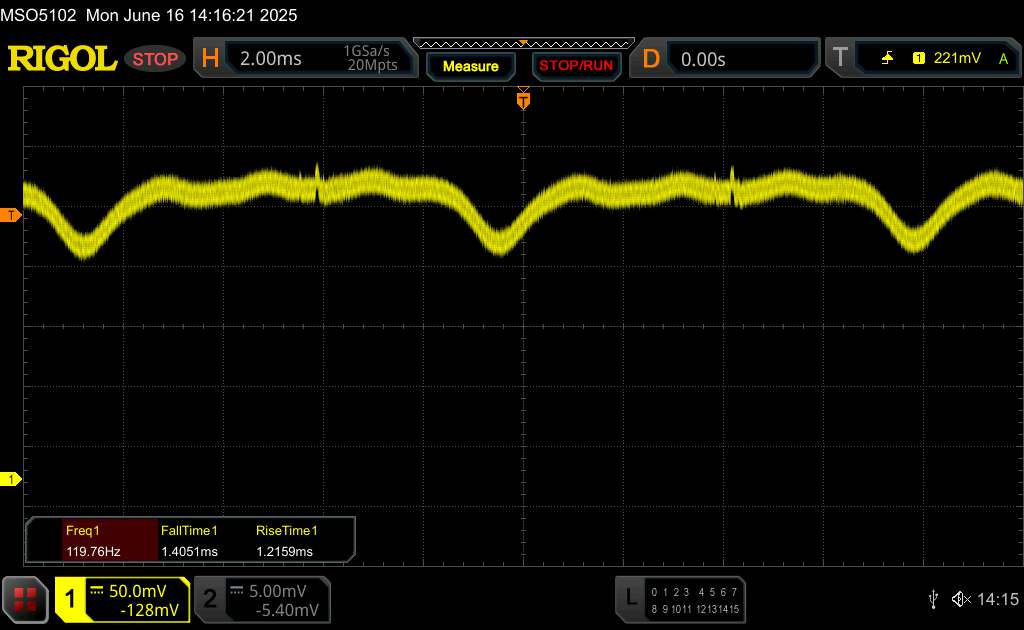
Task: Click the red STOP status badge
Action: [x=157, y=59]
